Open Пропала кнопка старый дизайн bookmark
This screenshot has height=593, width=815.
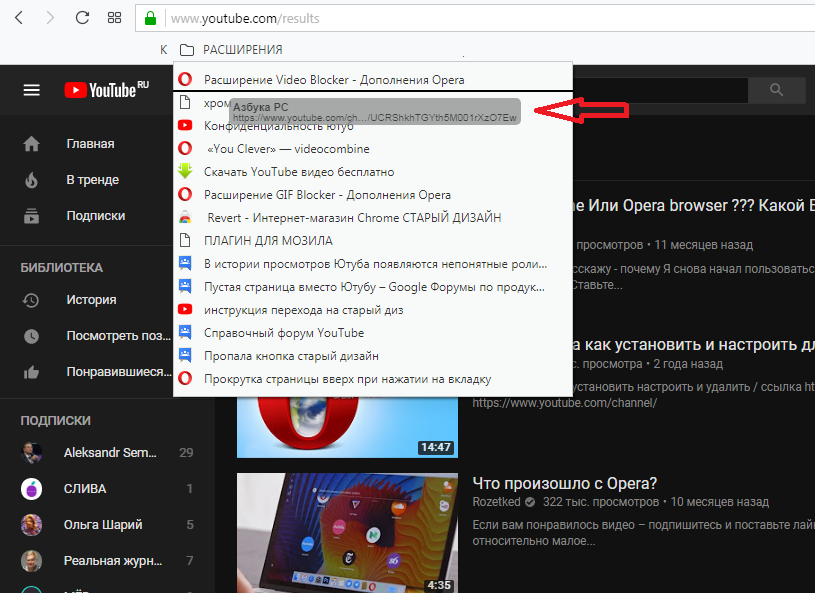[x=373, y=355]
